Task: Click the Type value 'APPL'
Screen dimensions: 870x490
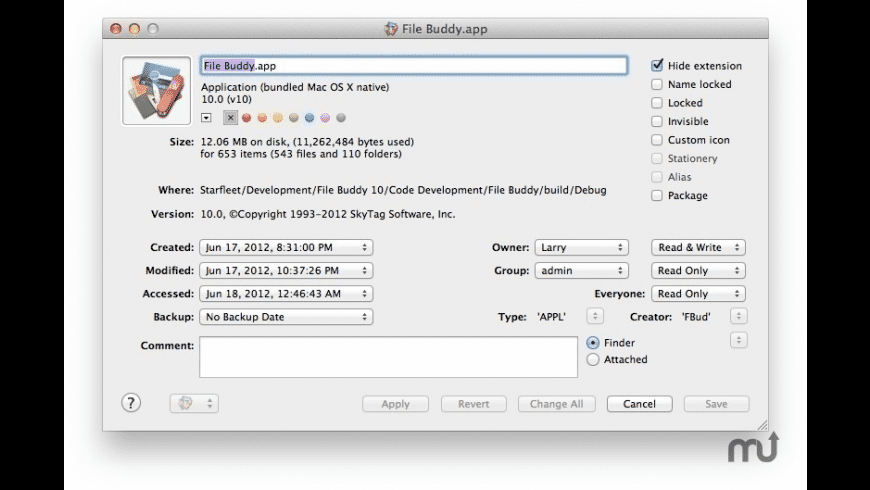Action: pyautogui.click(x=552, y=317)
